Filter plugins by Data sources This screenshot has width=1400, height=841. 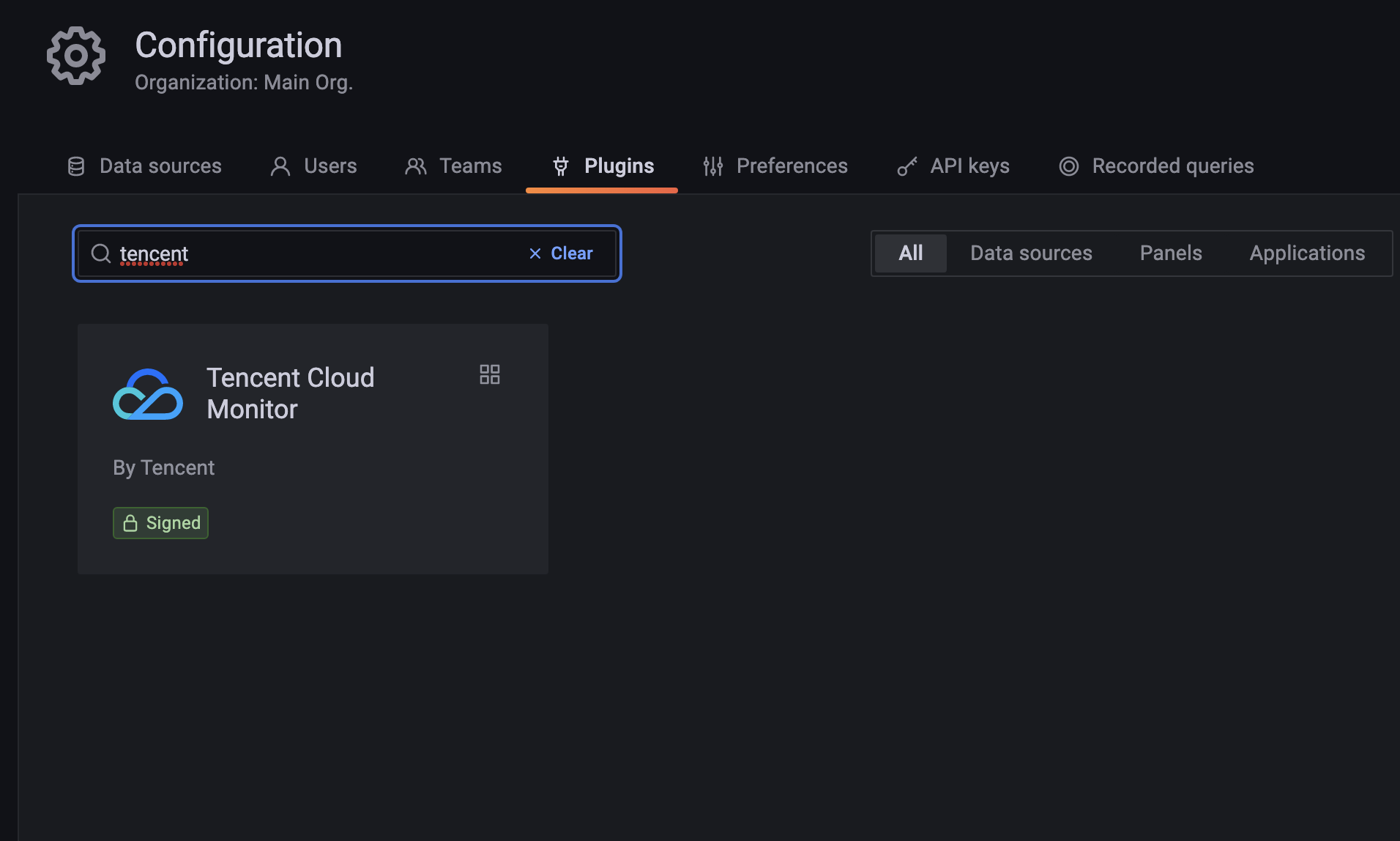[x=1031, y=253]
